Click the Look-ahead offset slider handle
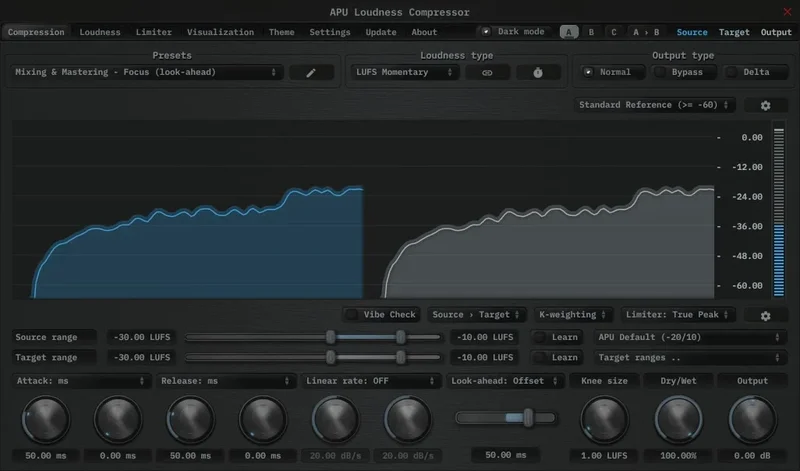800x471 pixels. (x=528, y=418)
